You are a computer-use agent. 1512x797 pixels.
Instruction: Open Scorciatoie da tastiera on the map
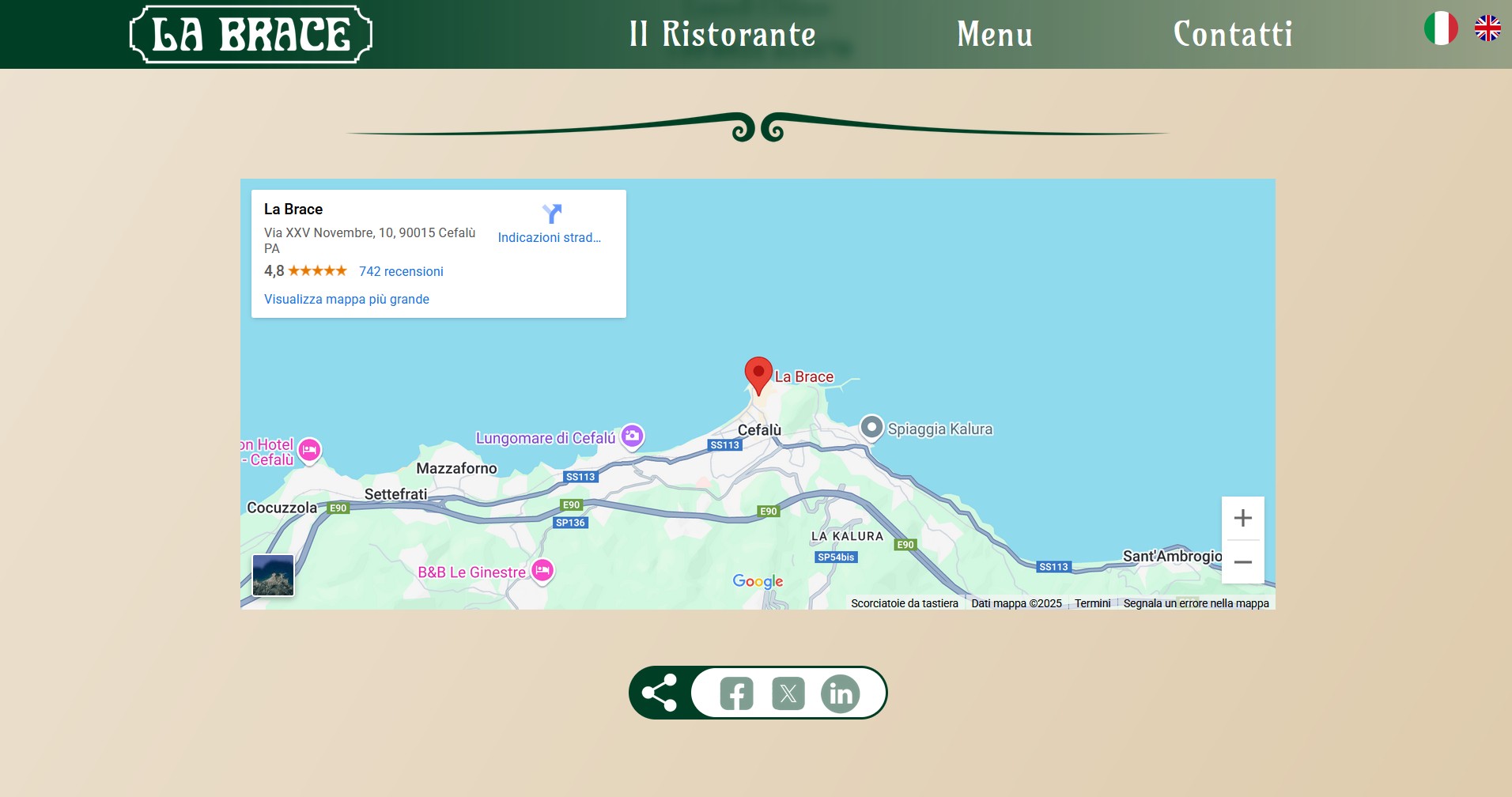coord(905,603)
